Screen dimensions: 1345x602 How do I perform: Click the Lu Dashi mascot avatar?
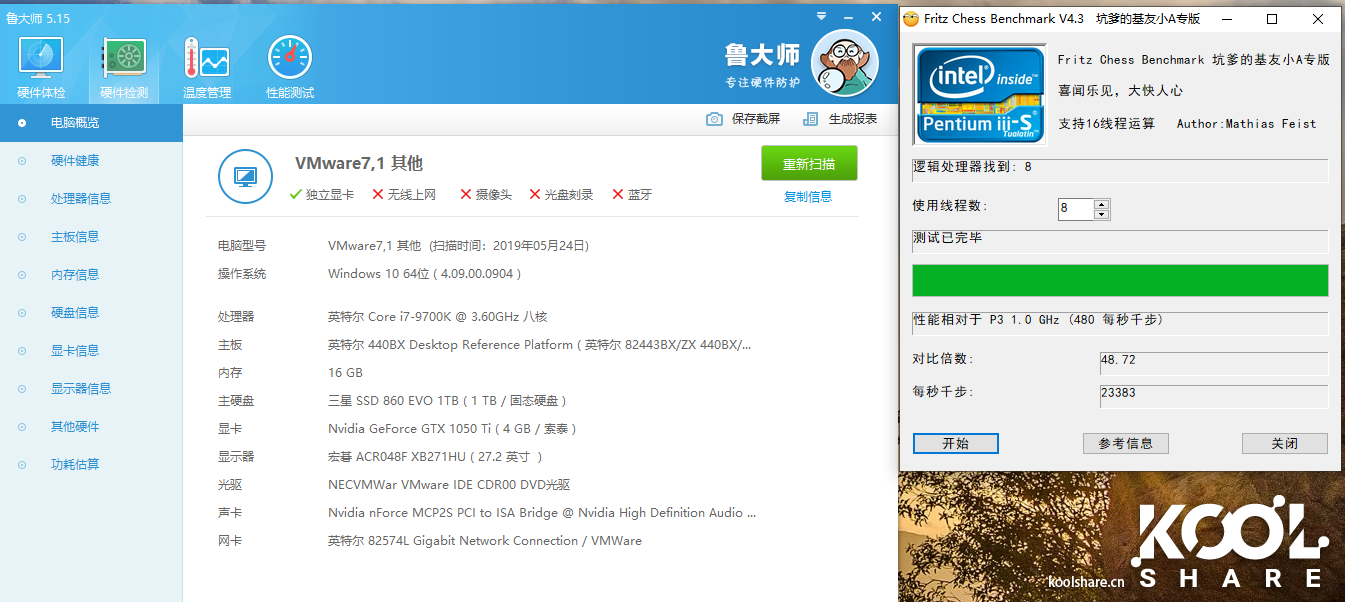click(x=844, y=64)
